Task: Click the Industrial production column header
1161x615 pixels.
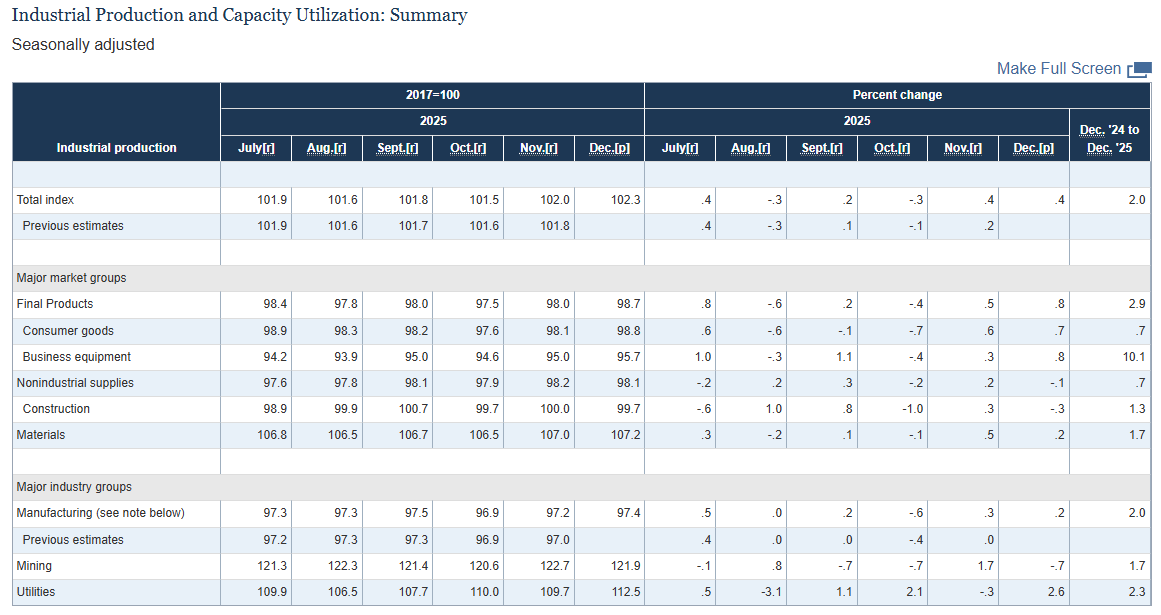Action: click(116, 148)
